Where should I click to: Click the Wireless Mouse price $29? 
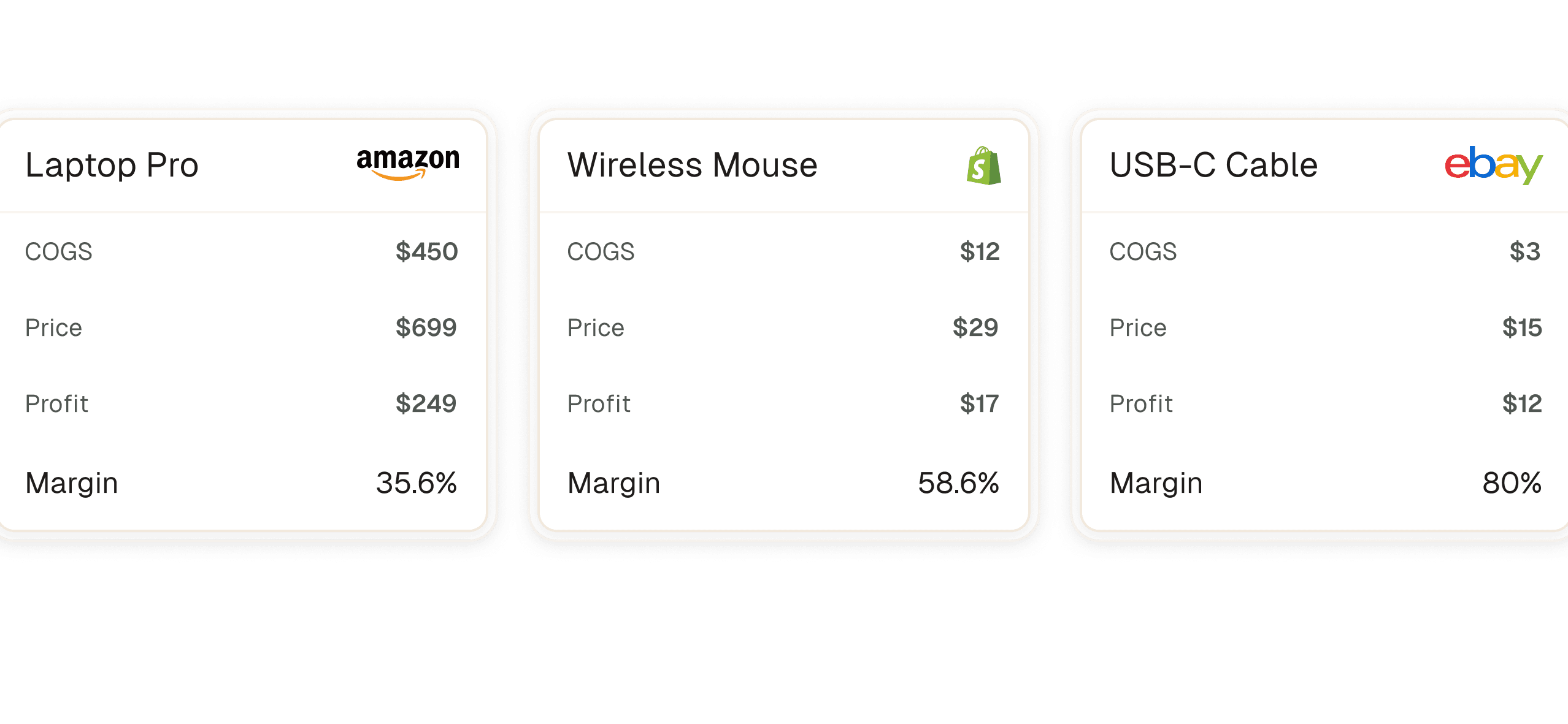pyautogui.click(x=975, y=327)
